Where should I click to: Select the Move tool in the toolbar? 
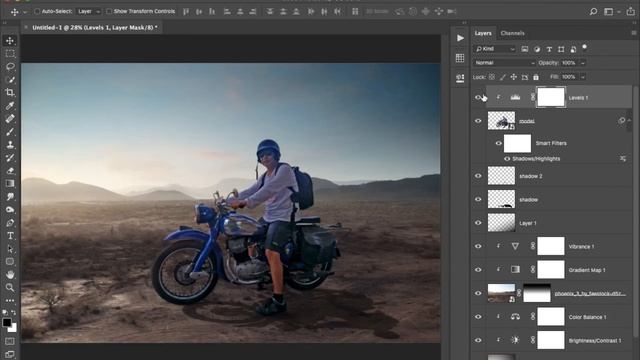10,40
